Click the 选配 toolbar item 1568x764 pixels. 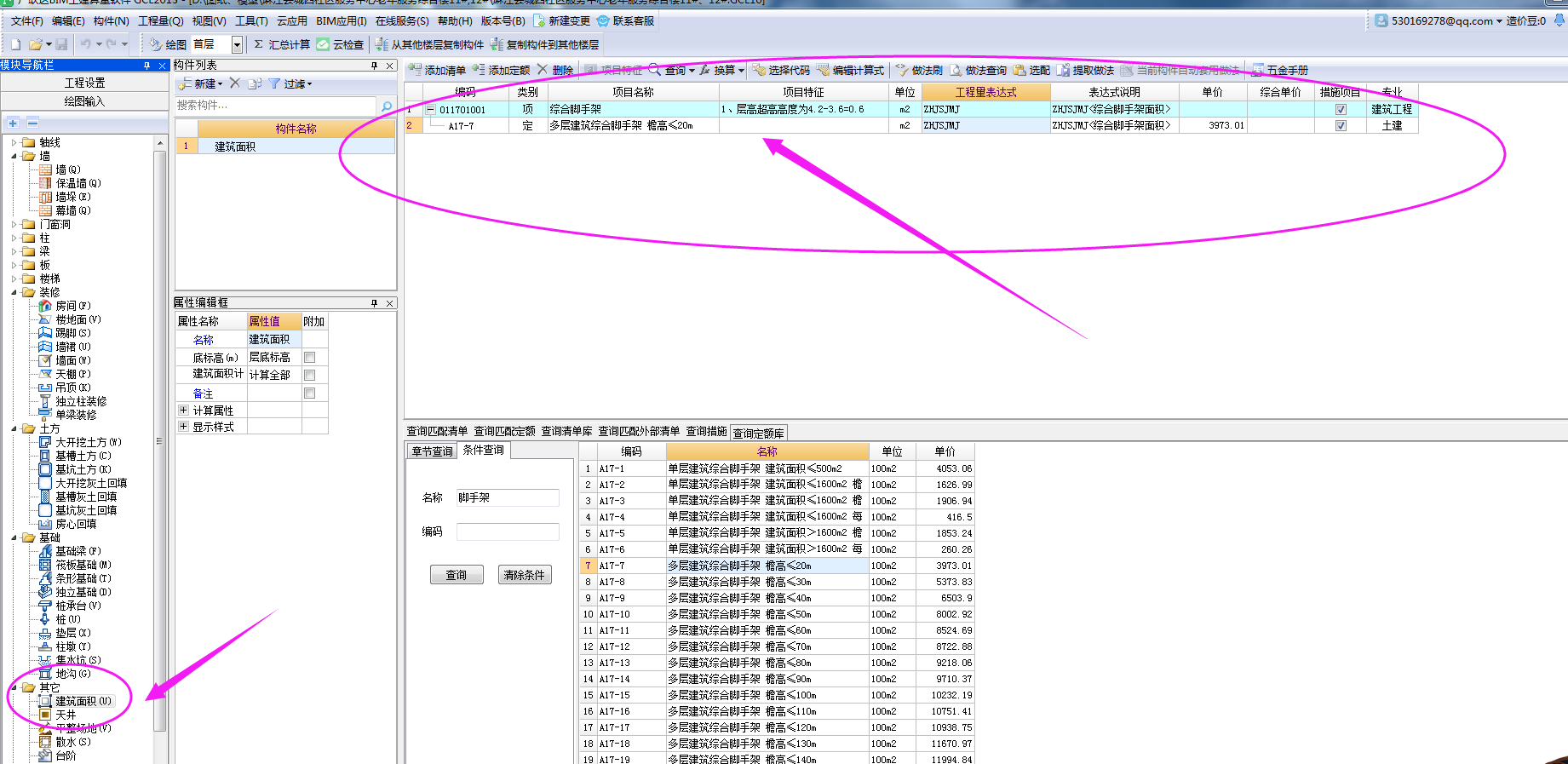click(x=1032, y=70)
